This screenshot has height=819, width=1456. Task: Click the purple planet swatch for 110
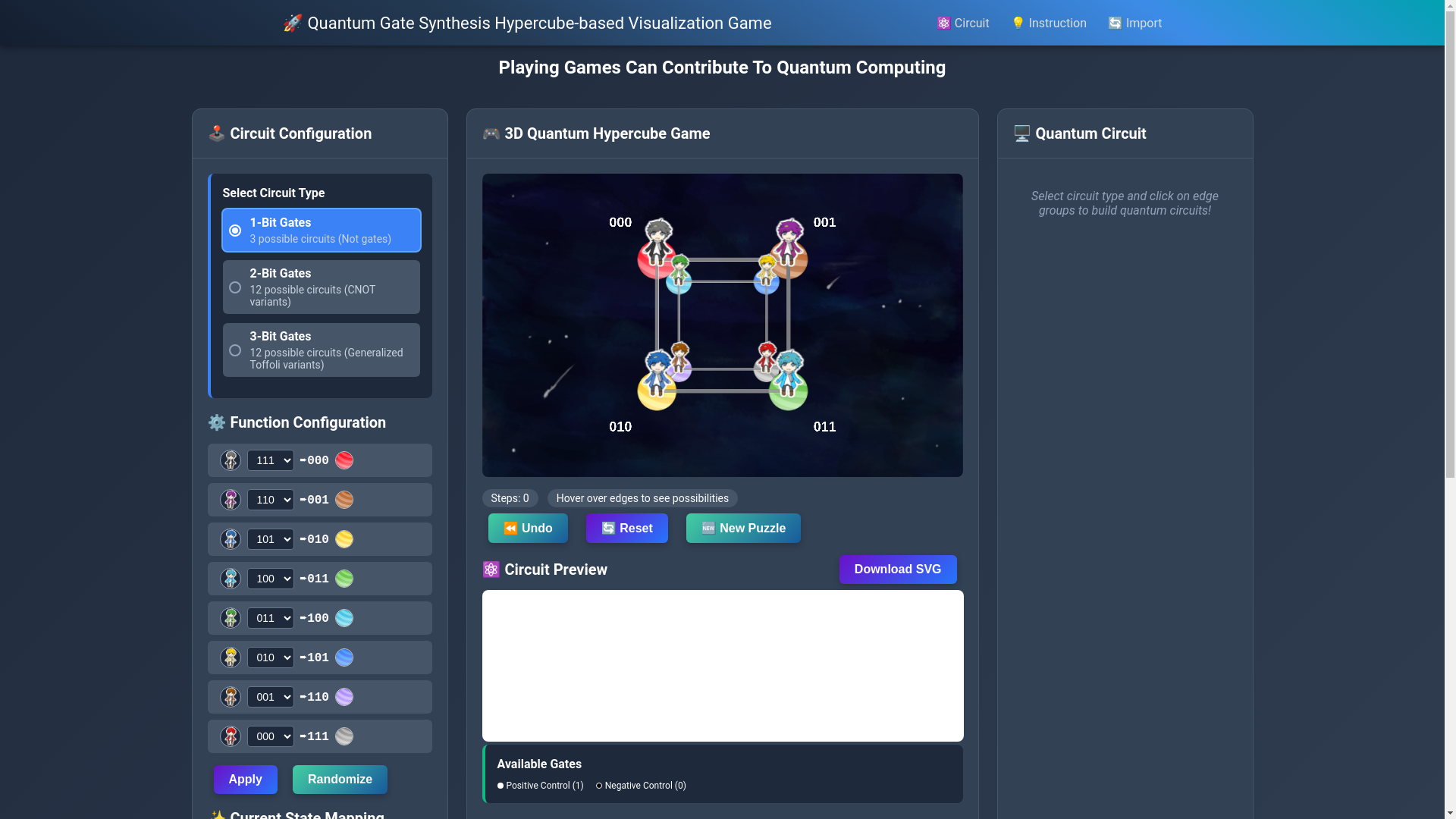[x=344, y=697]
